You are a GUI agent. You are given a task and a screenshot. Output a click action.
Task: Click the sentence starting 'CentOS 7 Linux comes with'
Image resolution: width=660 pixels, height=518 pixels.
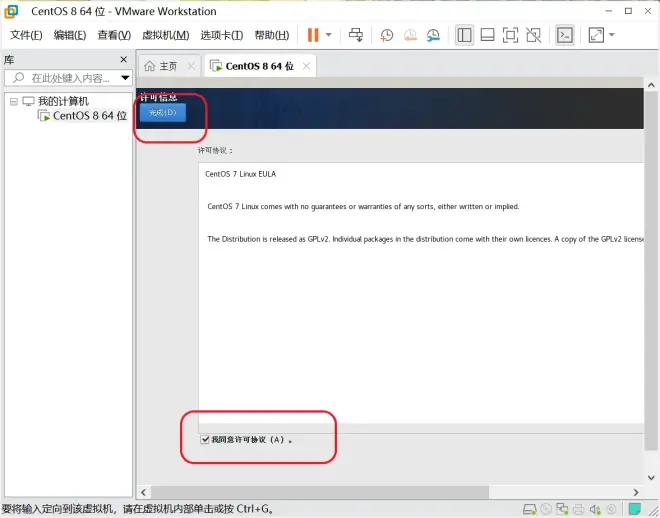click(363, 207)
